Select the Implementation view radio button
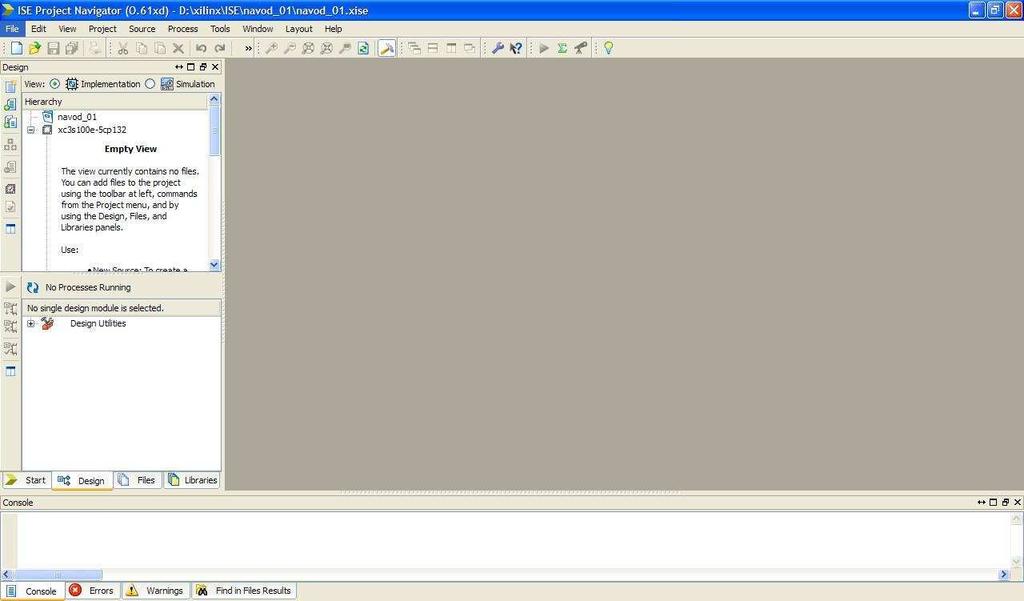The image size is (1024, 601). [x=55, y=84]
